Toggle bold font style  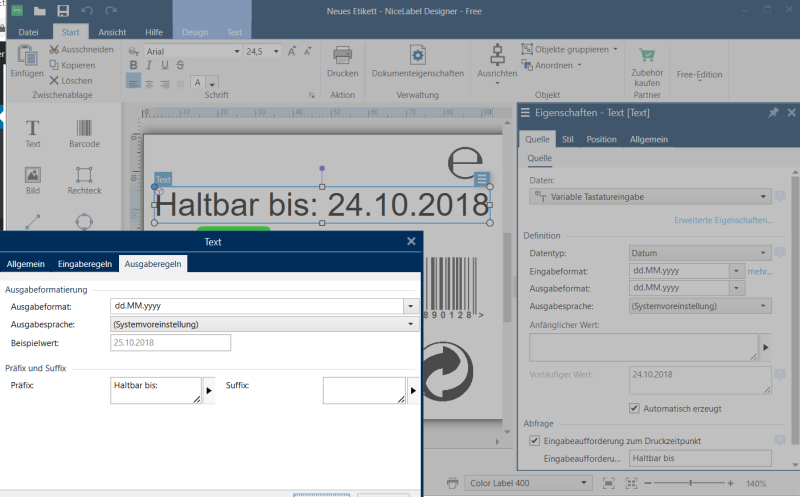pyautogui.click(x=133, y=65)
